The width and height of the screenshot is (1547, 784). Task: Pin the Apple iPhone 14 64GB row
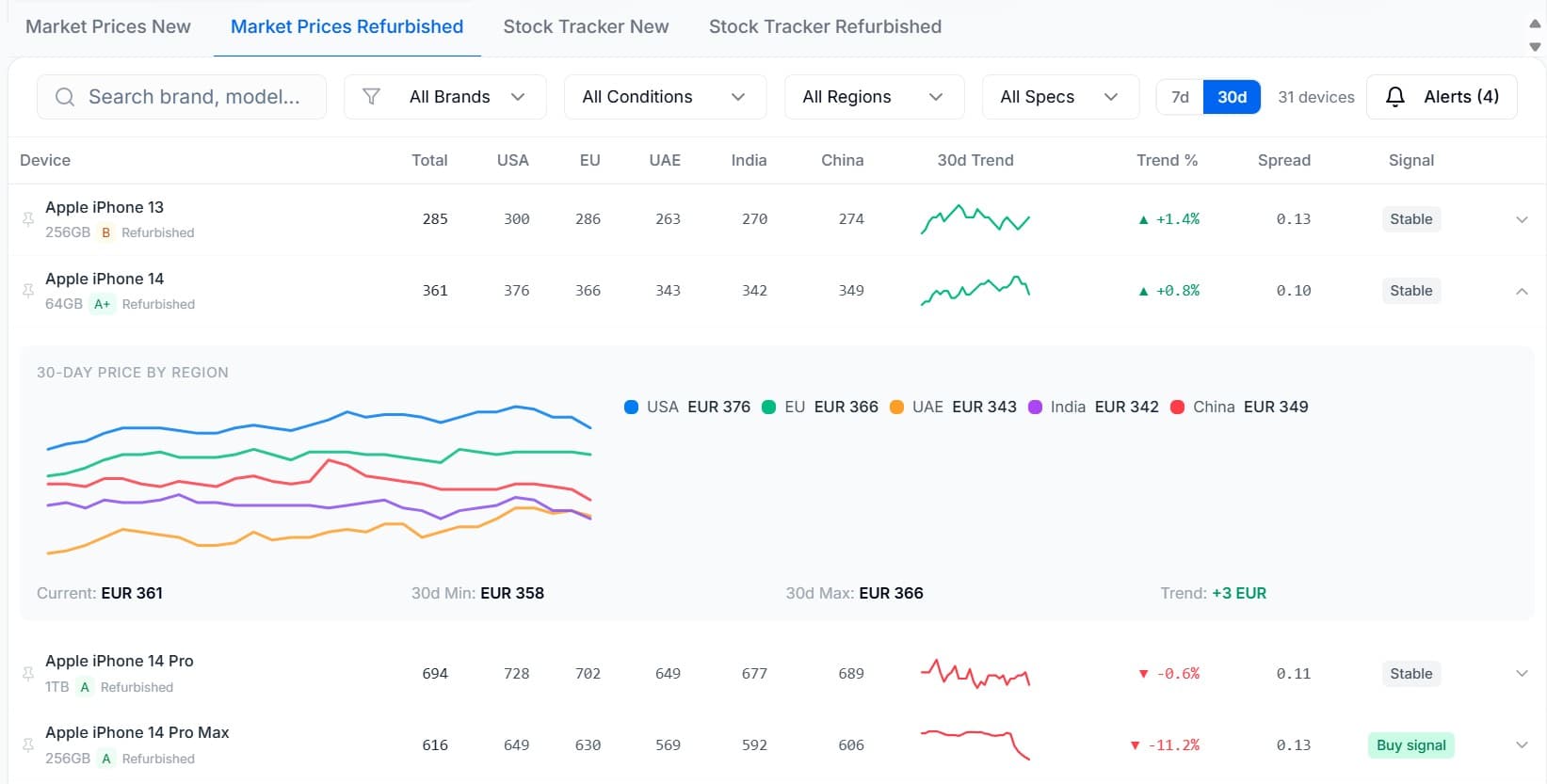28,291
